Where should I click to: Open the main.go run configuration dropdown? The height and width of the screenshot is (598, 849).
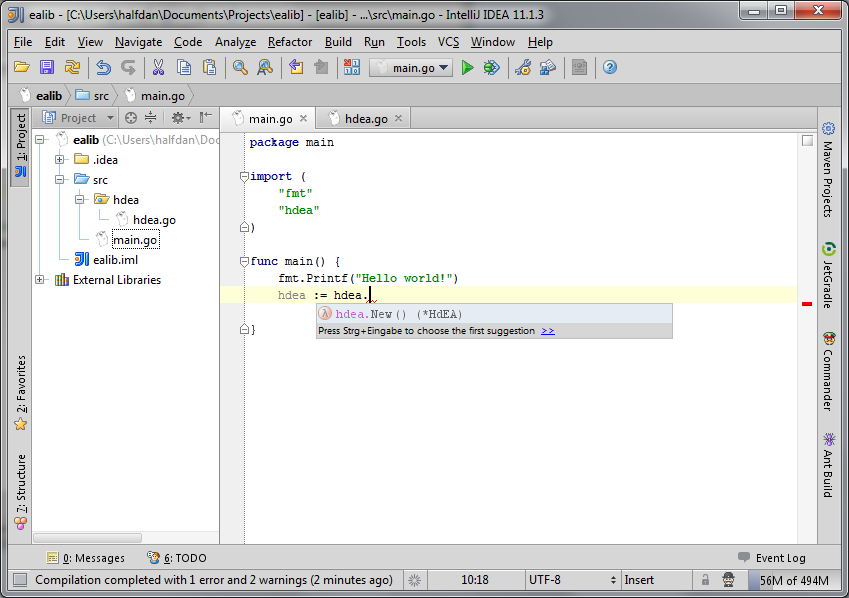(411, 68)
